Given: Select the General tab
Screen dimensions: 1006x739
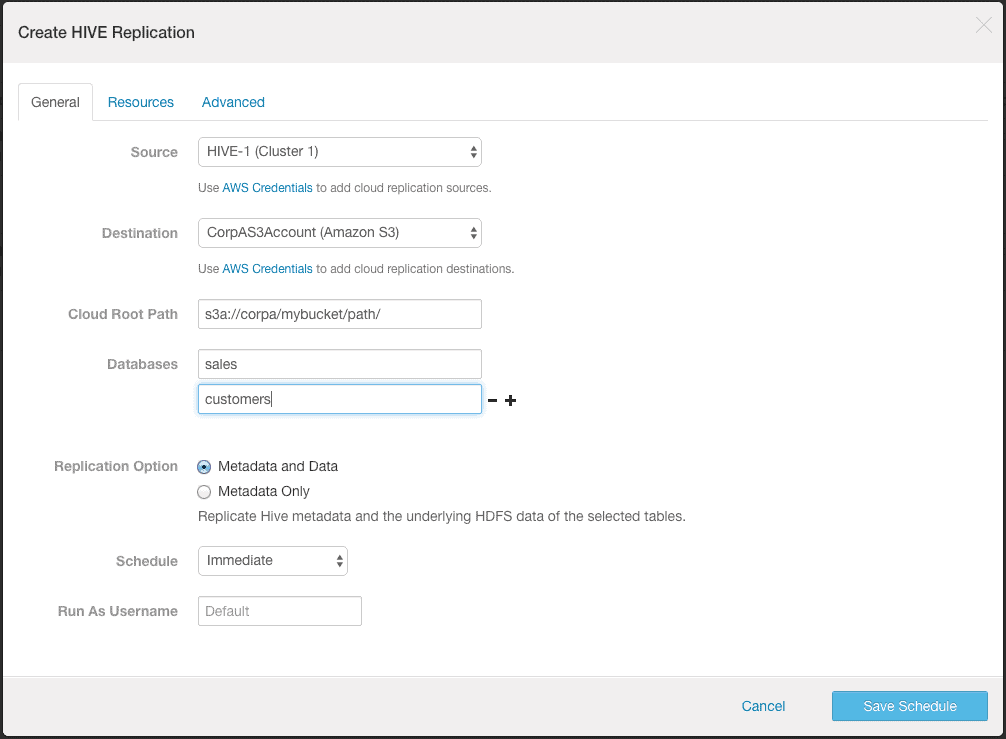Looking at the screenshot, I should pyautogui.click(x=55, y=101).
